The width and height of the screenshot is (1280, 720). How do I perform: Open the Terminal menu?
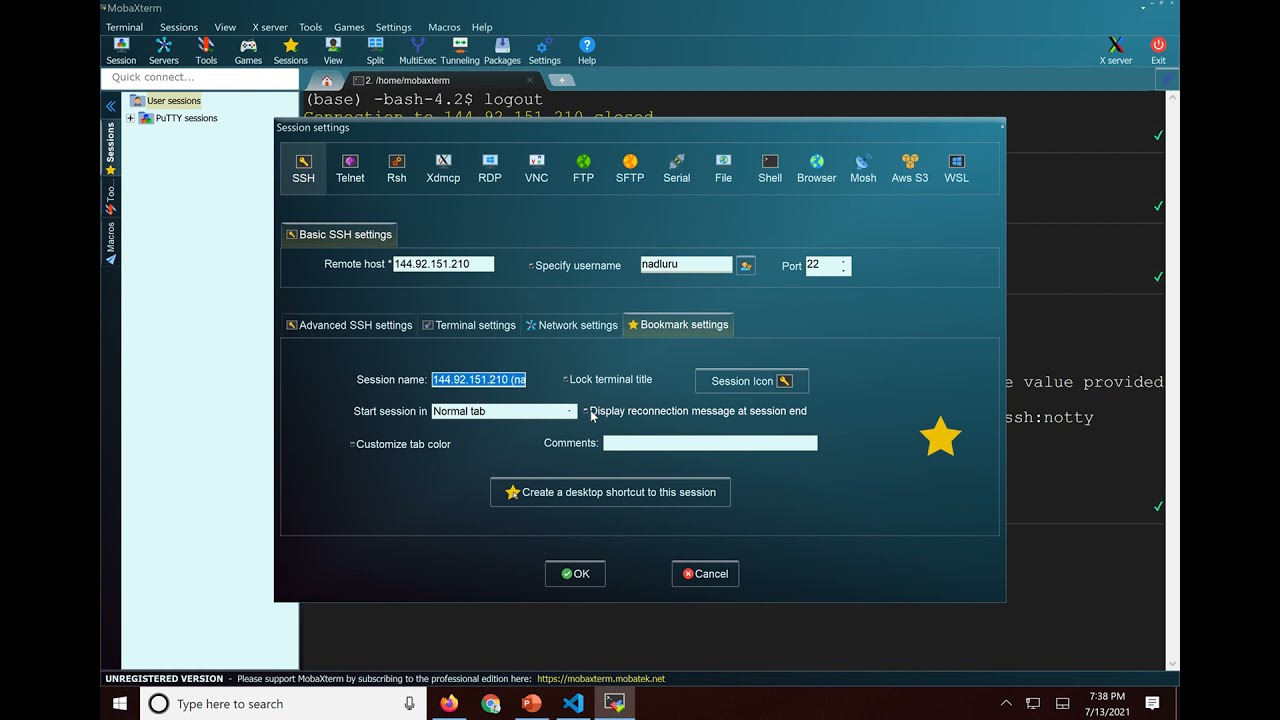tap(124, 27)
